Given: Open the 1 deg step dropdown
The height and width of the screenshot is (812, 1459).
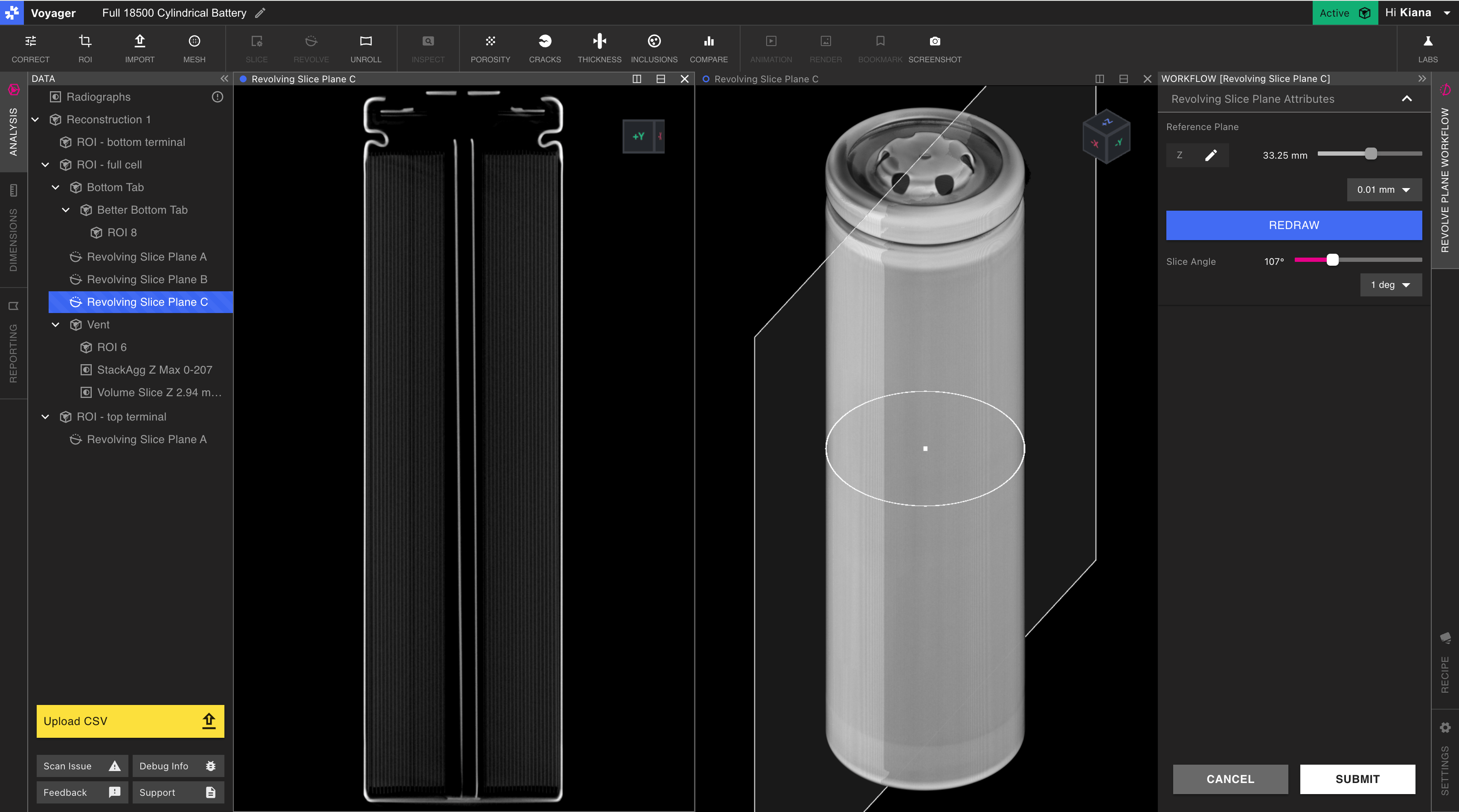Looking at the screenshot, I should coord(1390,285).
